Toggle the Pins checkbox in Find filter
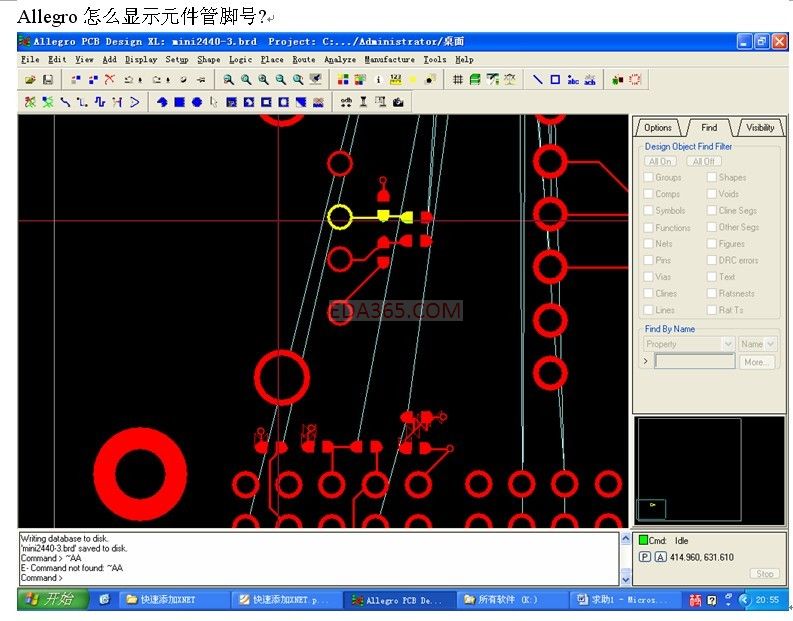 pos(648,260)
